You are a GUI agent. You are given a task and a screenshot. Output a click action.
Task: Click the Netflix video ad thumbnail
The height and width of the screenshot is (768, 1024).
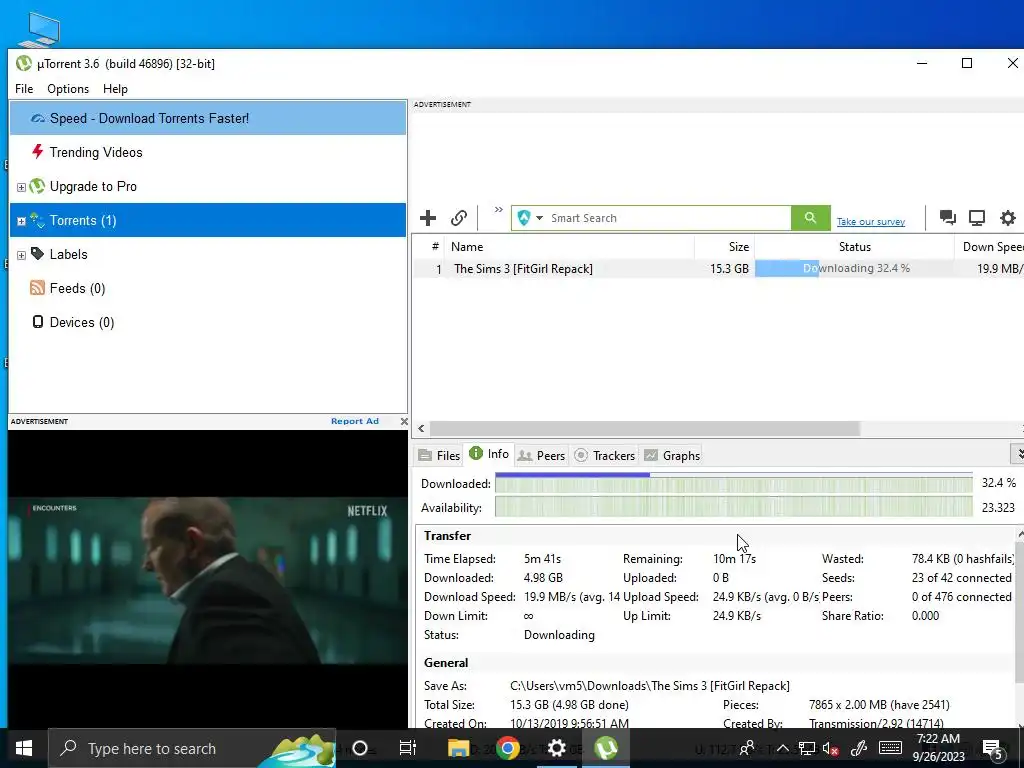[208, 580]
